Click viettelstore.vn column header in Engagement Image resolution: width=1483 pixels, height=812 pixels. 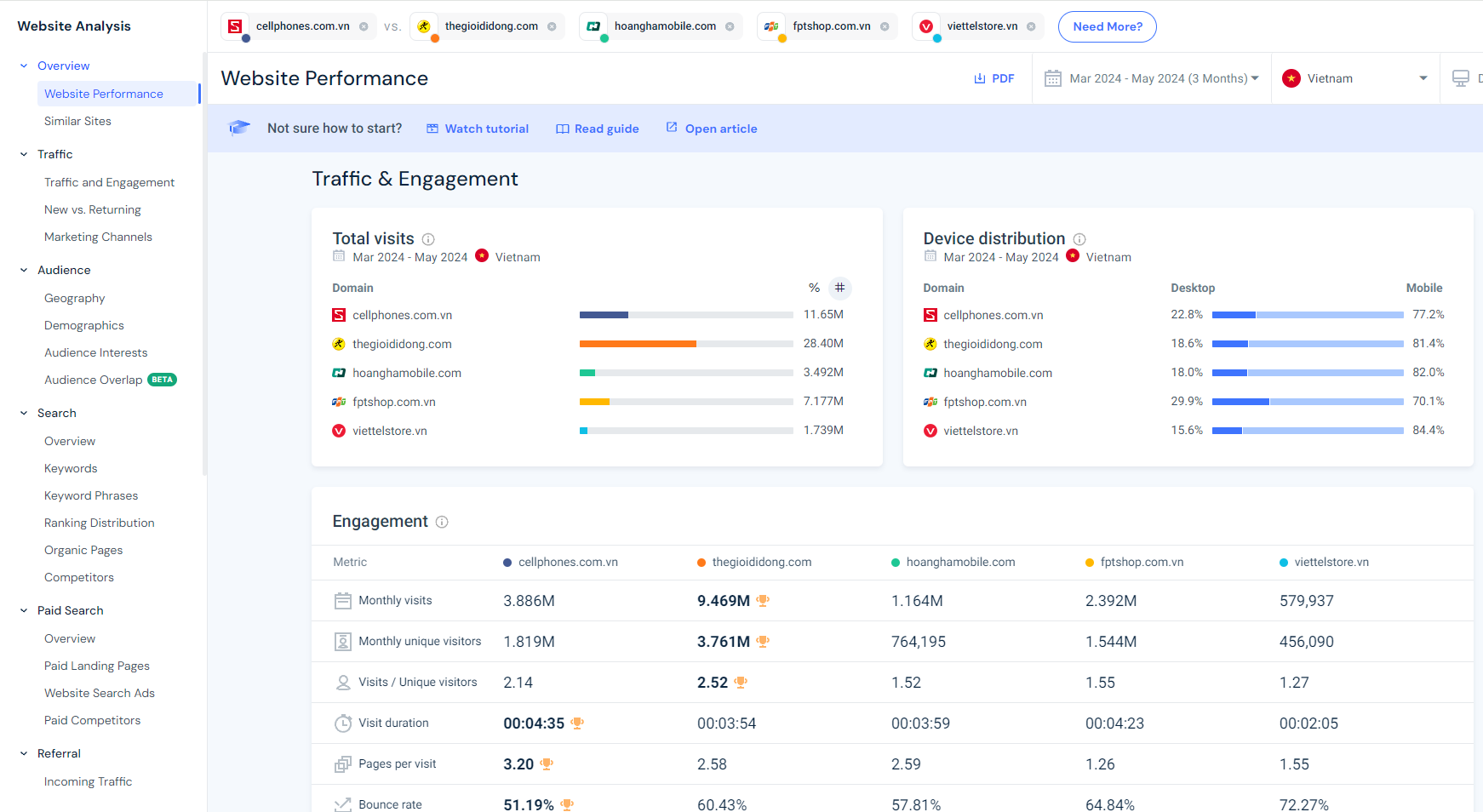click(x=1324, y=562)
